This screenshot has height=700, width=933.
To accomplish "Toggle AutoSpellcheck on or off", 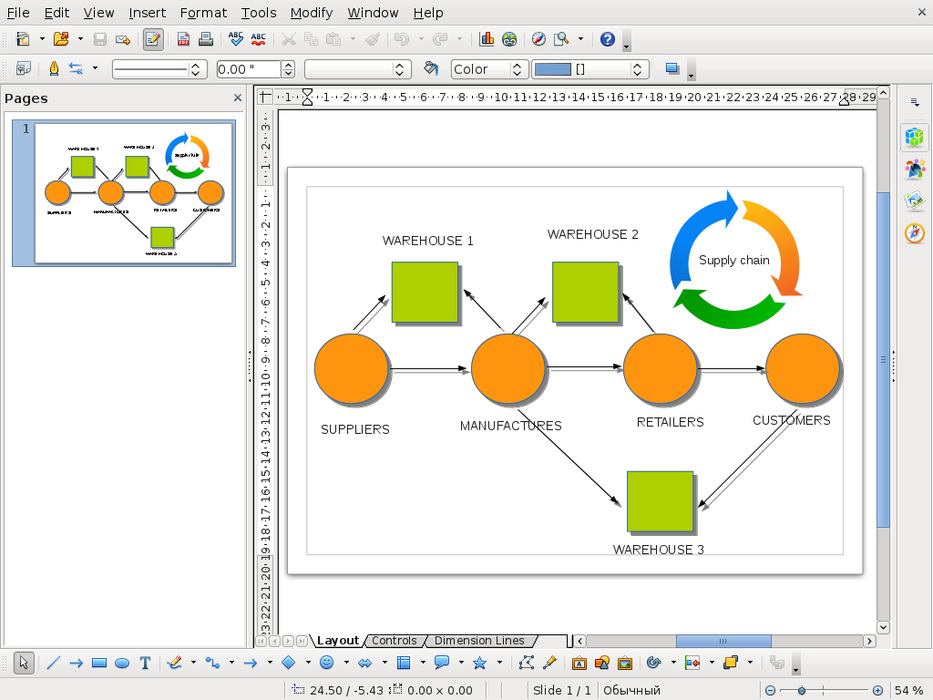I will (x=258, y=40).
